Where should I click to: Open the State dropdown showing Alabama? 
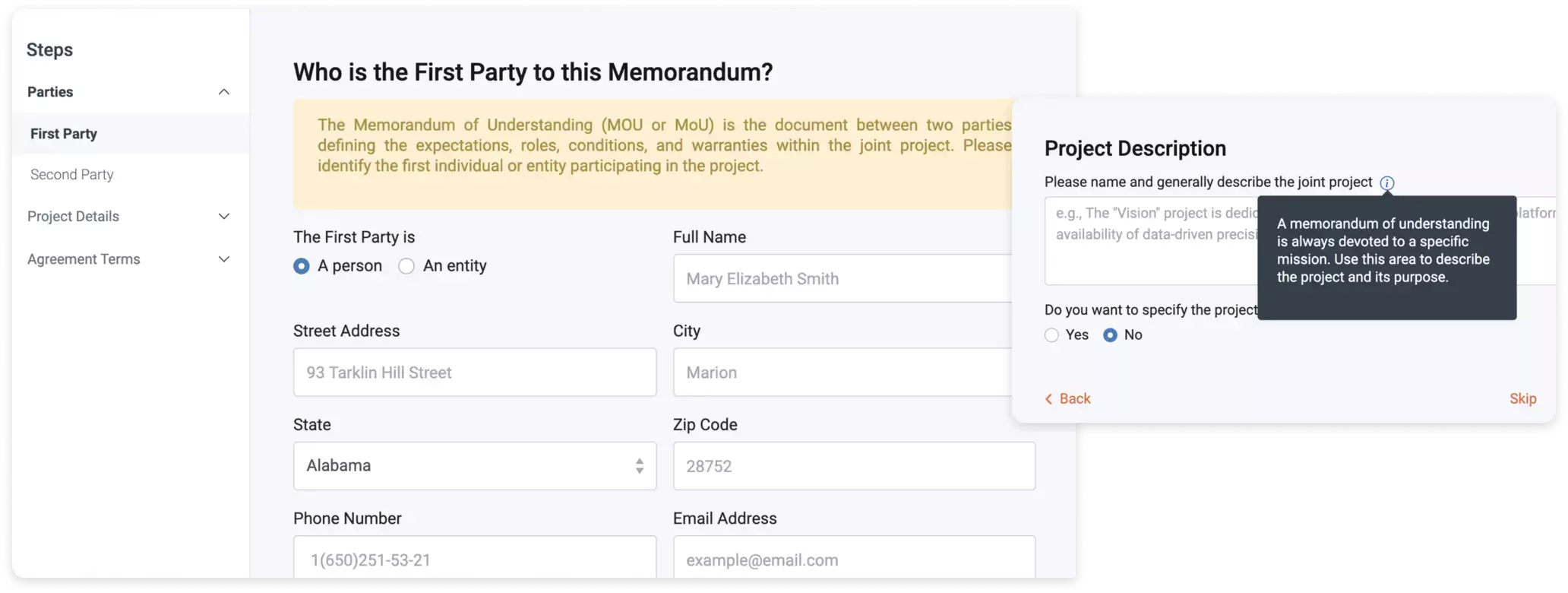(x=475, y=466)
